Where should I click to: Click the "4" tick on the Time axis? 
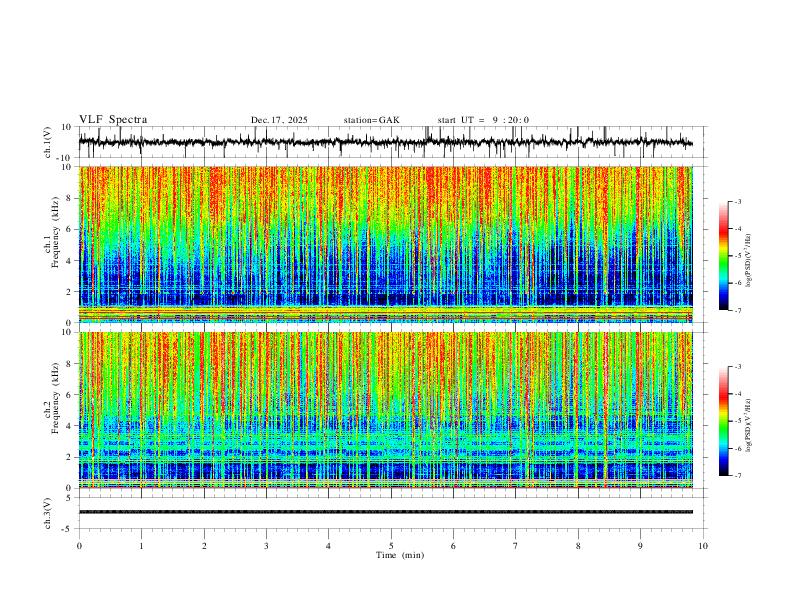pos(328,546)
